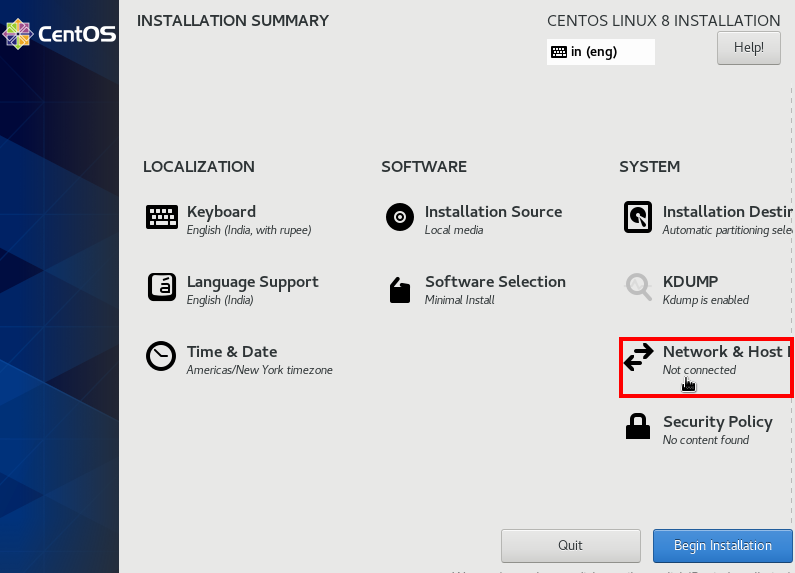Click 'Not connected' network status text
Image resolution: width=795 pixels, height=573 pixels.
coord(699,370)
